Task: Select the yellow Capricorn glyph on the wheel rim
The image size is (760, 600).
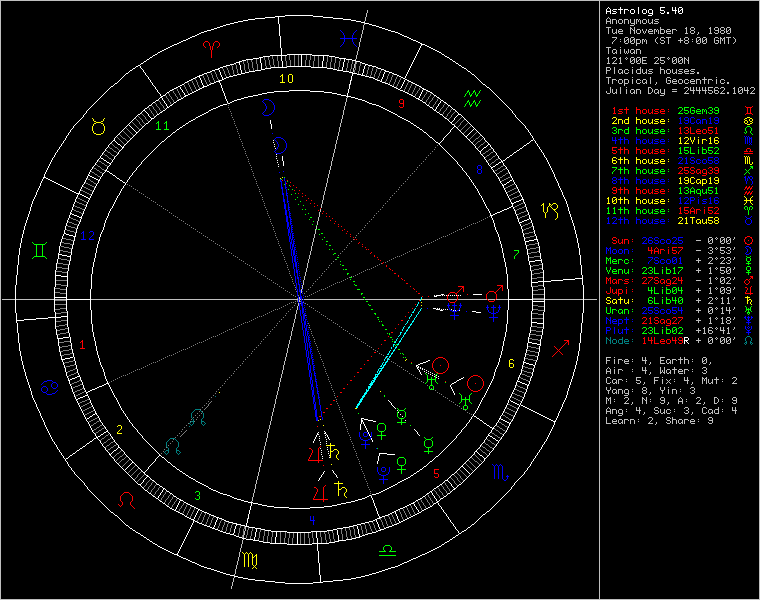Action: coord(550,211)
